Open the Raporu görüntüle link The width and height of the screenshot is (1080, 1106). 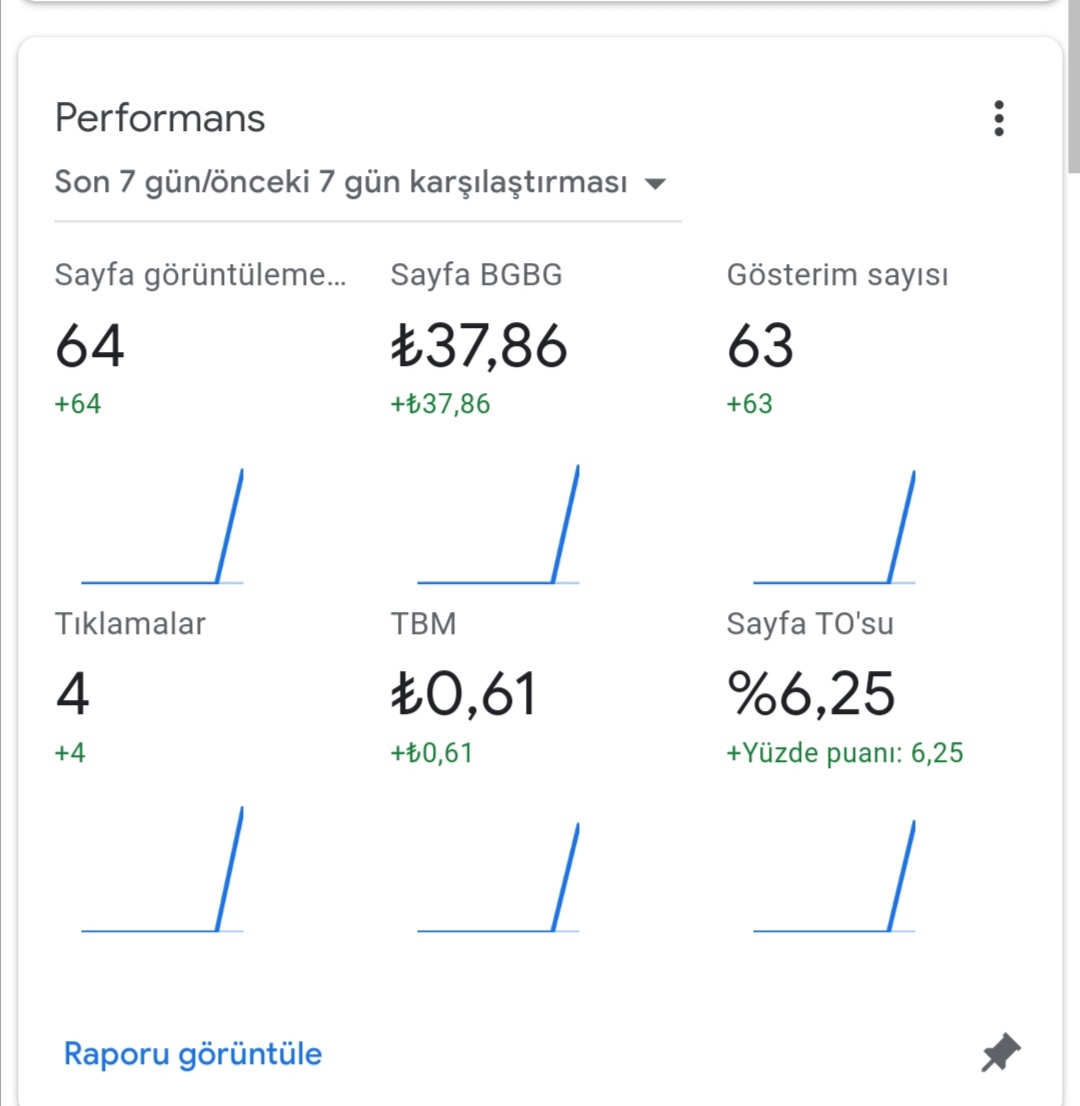tap(193, 1054)
